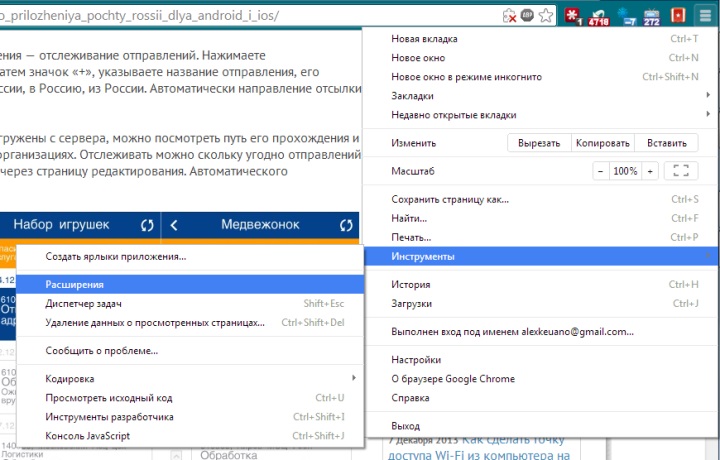This screenshot has height=460, width=720.
Task: Decrease zoom with the minus button
Action: (601, 171)
